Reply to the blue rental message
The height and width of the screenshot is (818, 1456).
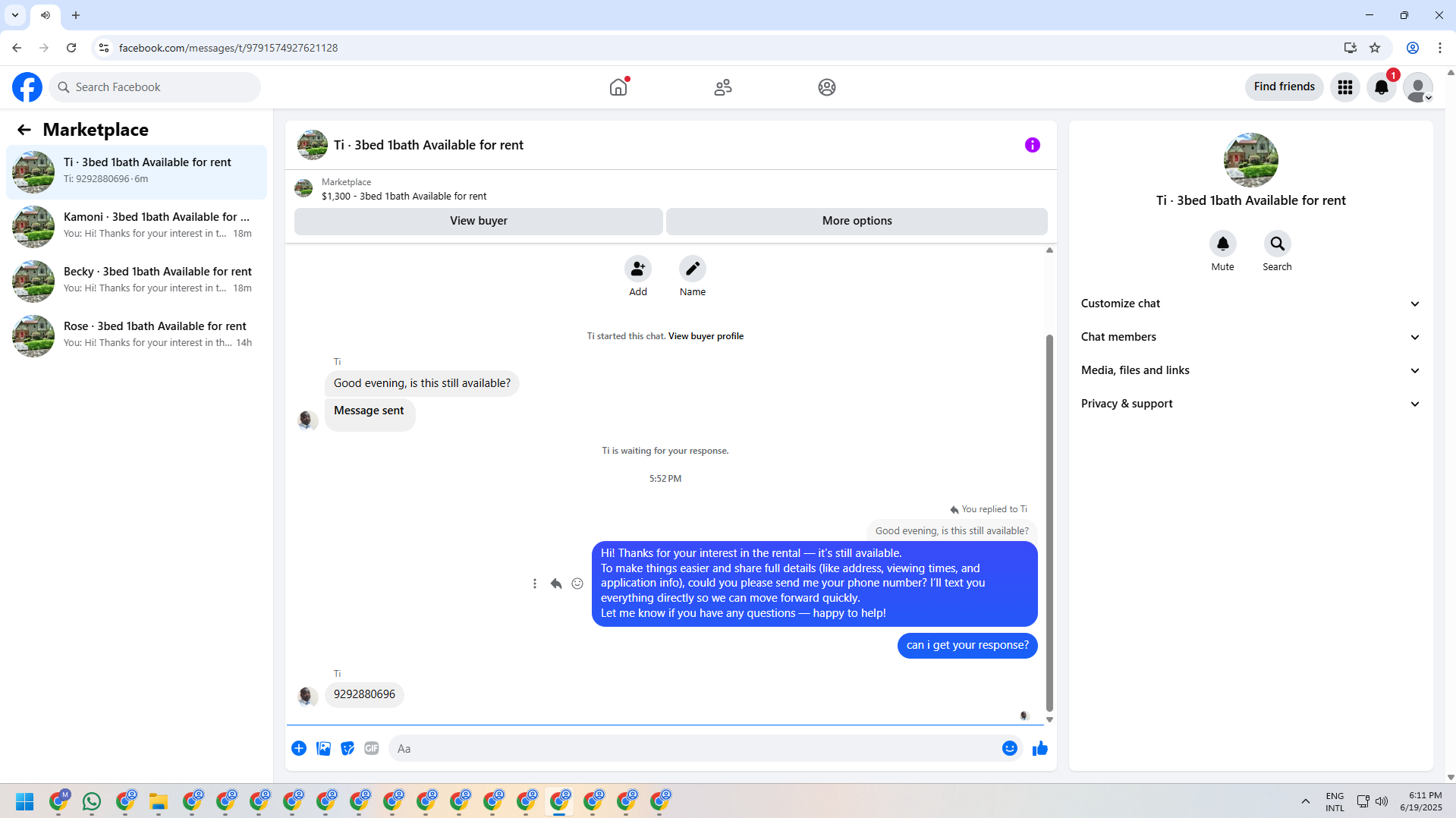556,584
